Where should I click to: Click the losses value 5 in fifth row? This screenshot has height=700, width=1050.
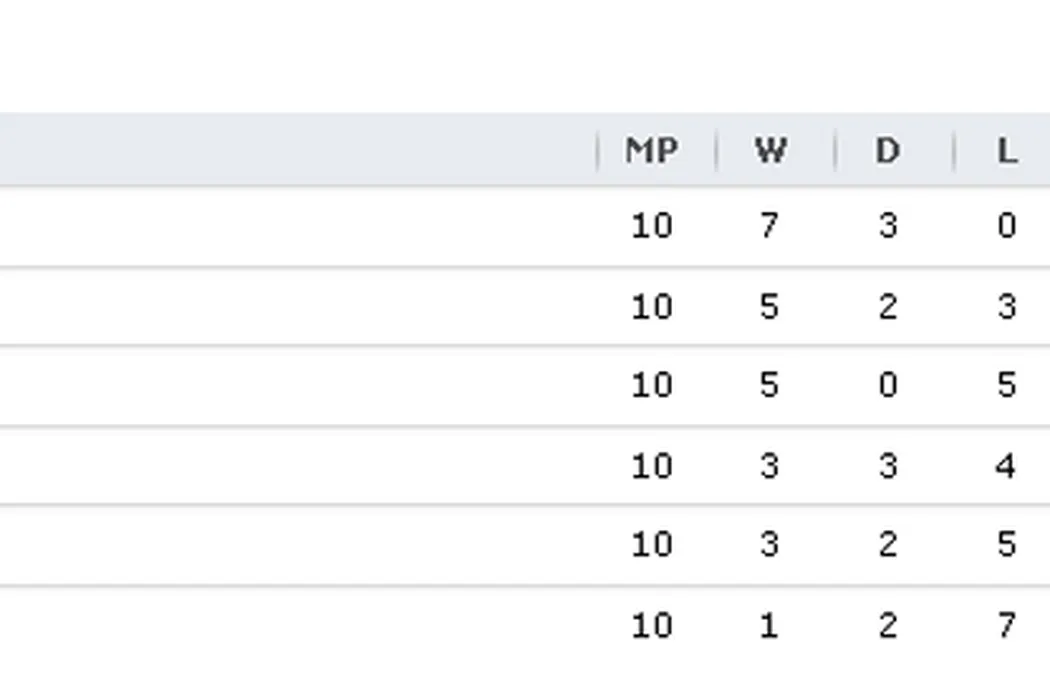(1006, 545)
